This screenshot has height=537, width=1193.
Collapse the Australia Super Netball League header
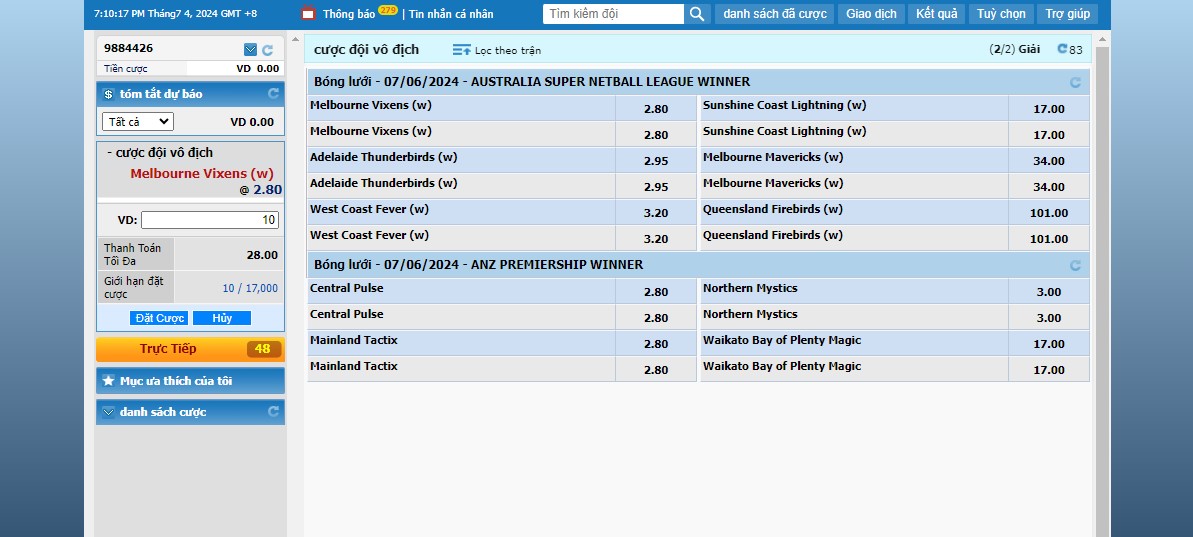click(698, 82)
